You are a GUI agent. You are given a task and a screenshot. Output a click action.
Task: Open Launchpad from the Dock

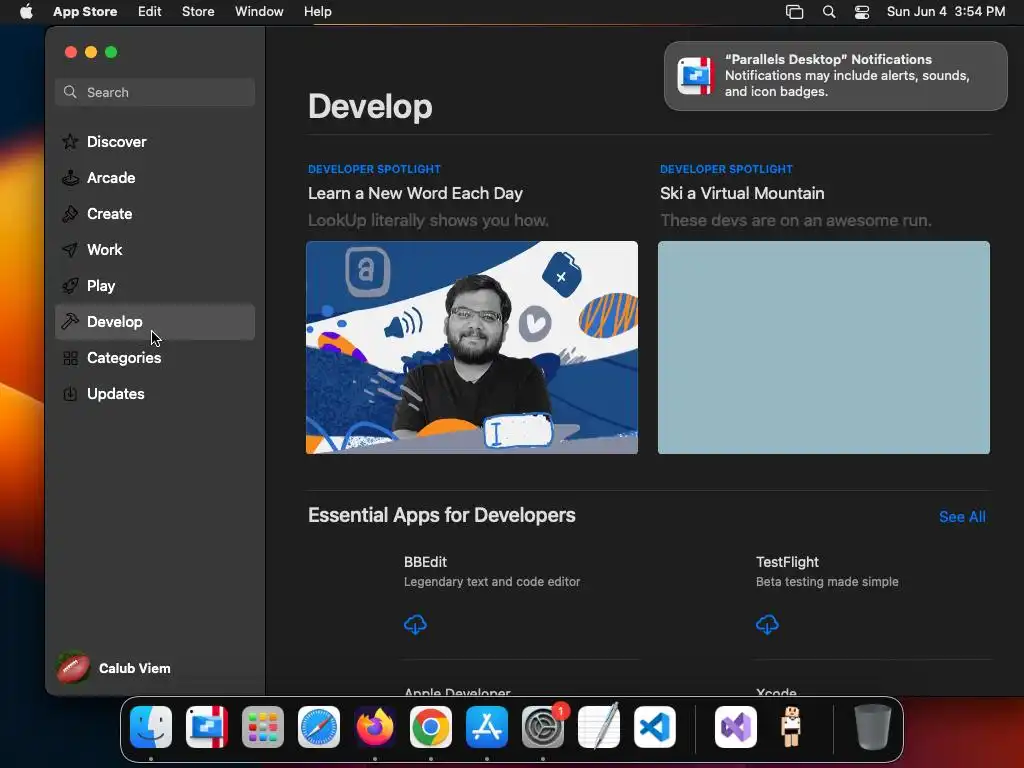pos(263,727)
